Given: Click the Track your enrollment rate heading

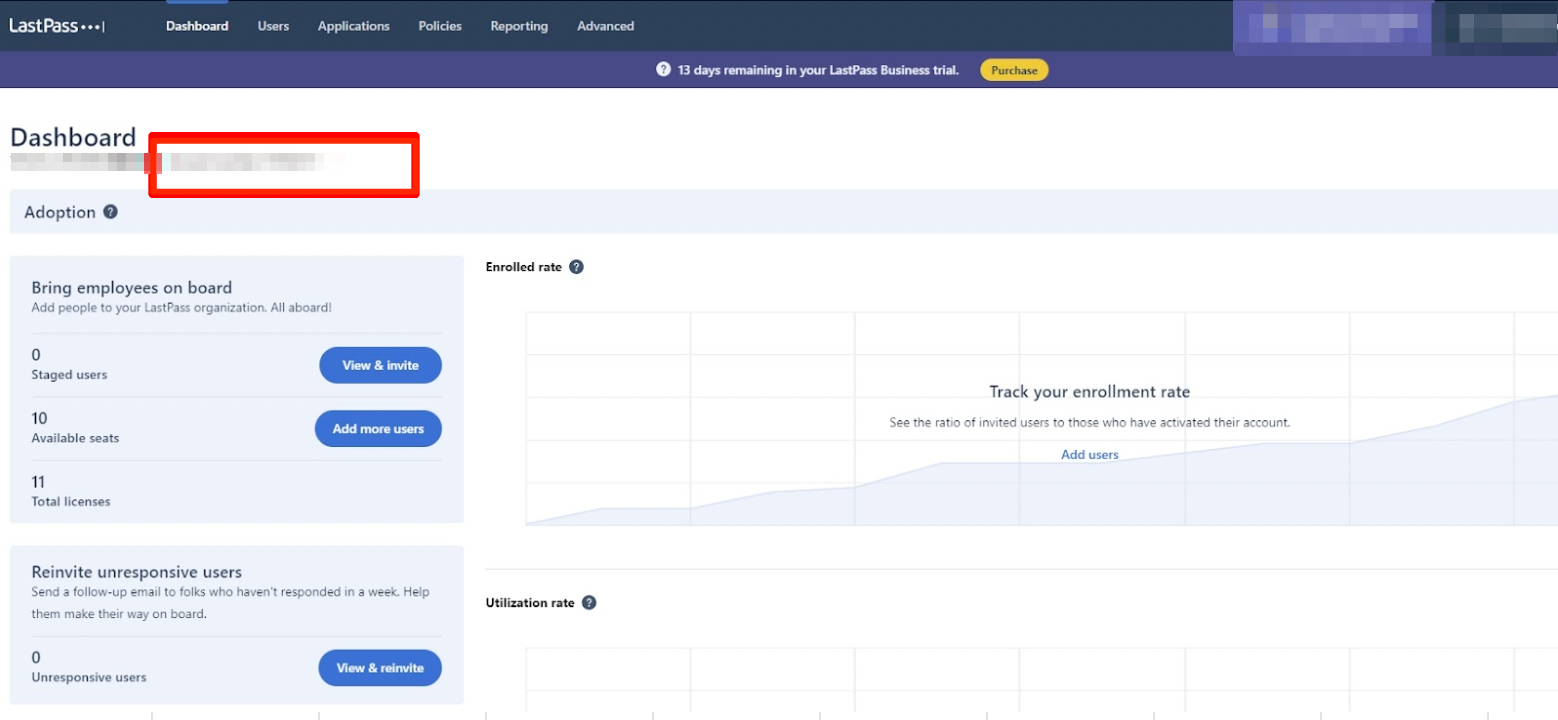Looking at the screenshot, I should 1089,392.
